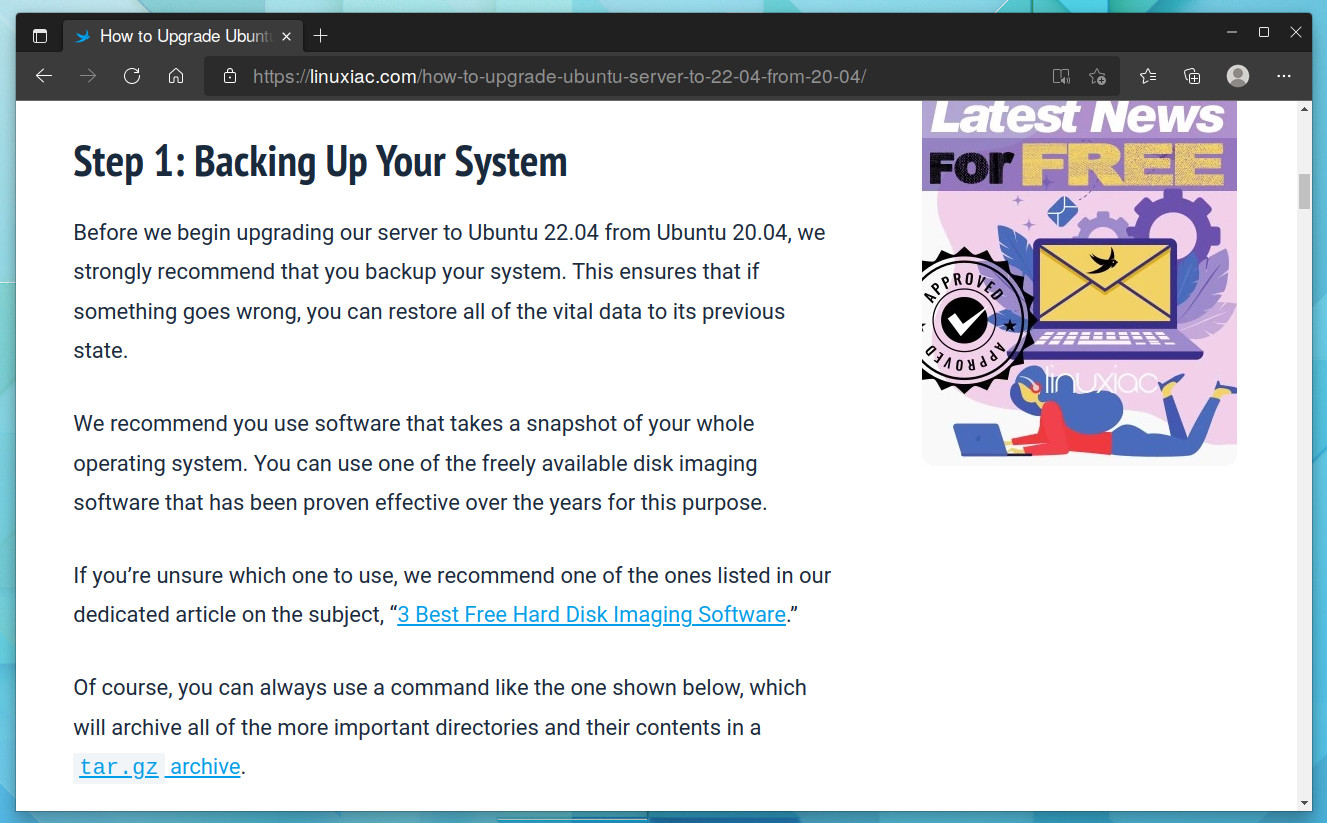
Task: Open a new browser tab
Action: (320, 36)
